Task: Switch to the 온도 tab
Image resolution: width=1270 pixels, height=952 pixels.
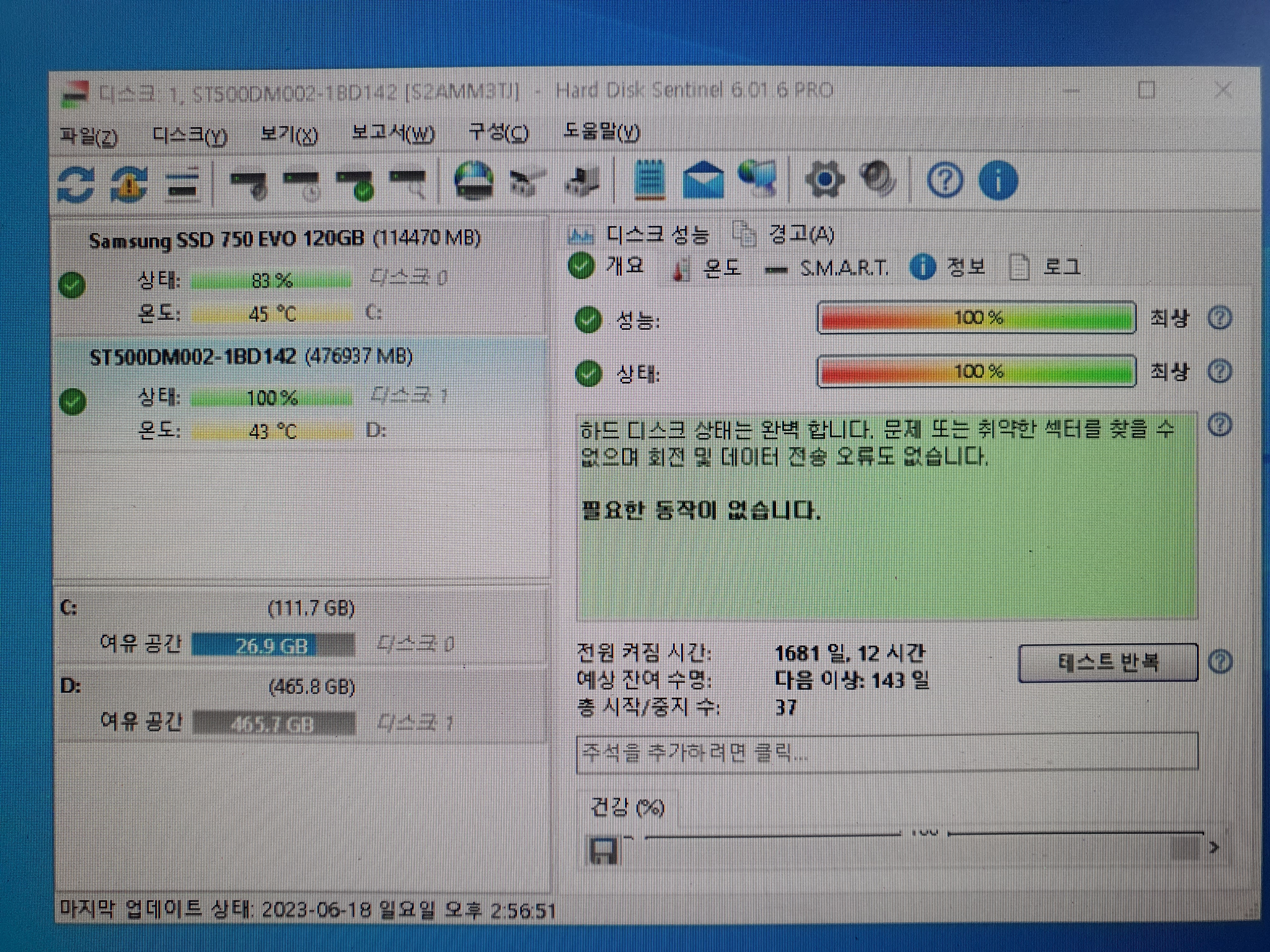Action: tap(707, 268)
